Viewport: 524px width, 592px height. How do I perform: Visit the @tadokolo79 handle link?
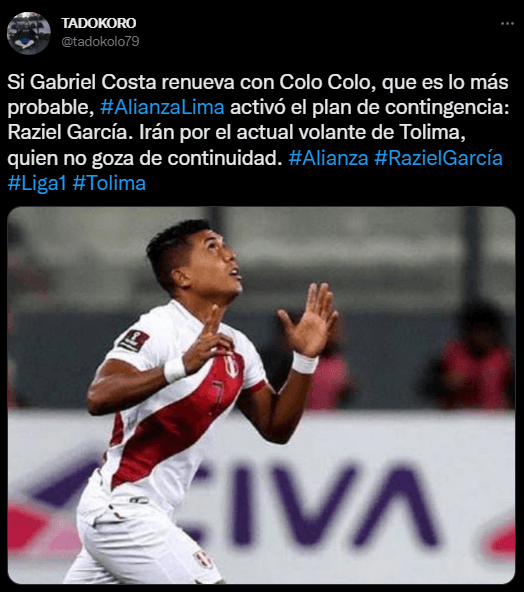[100, 41]
